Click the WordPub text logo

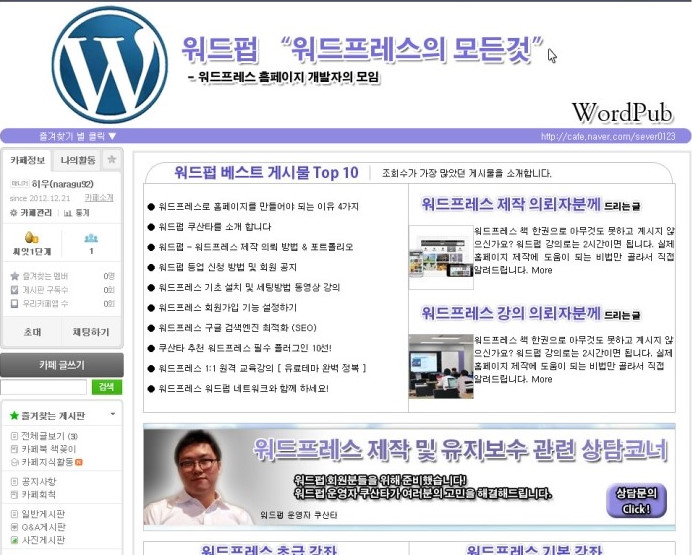tap(622, 113)
